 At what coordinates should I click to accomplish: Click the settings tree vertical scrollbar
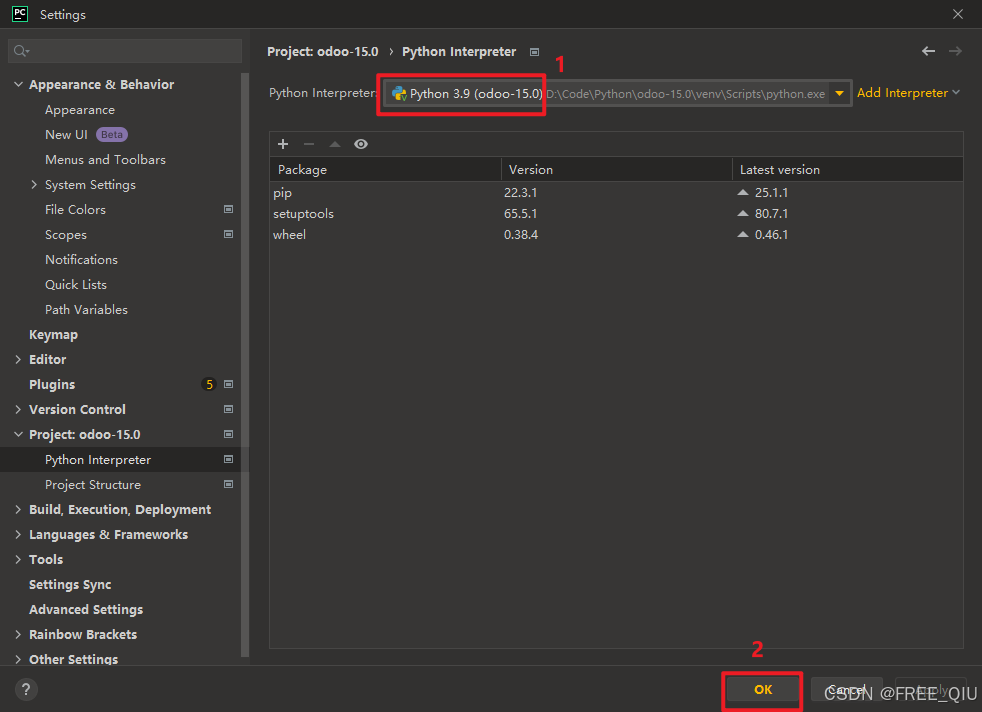click(245, 363)
